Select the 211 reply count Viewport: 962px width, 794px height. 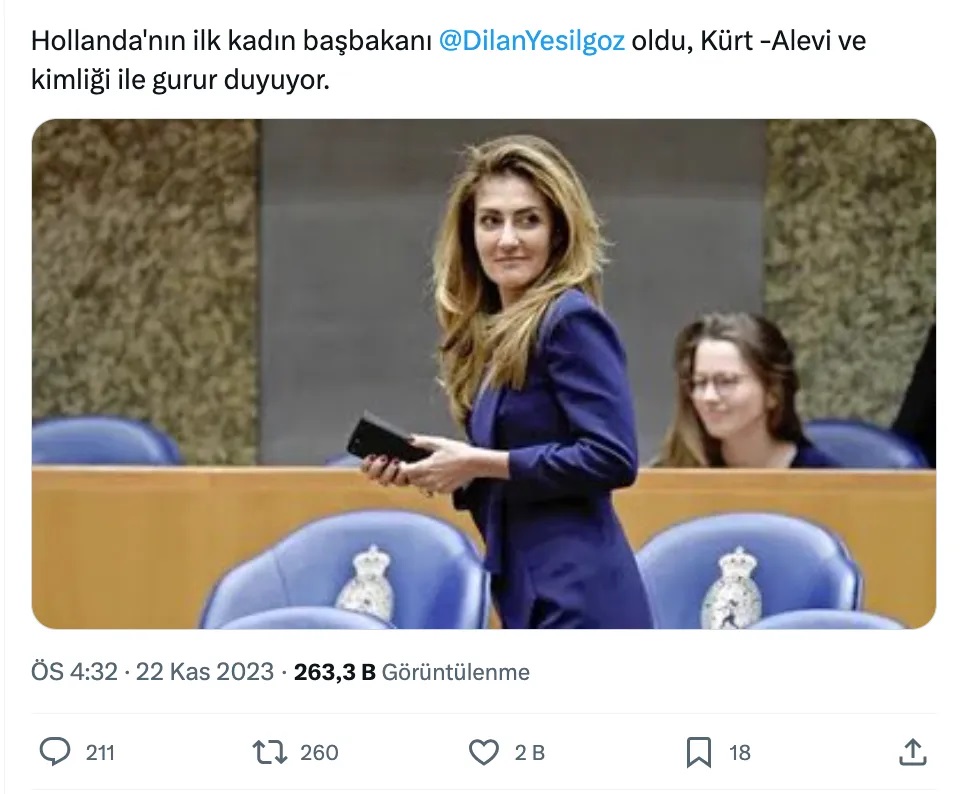tap(100, 752)
